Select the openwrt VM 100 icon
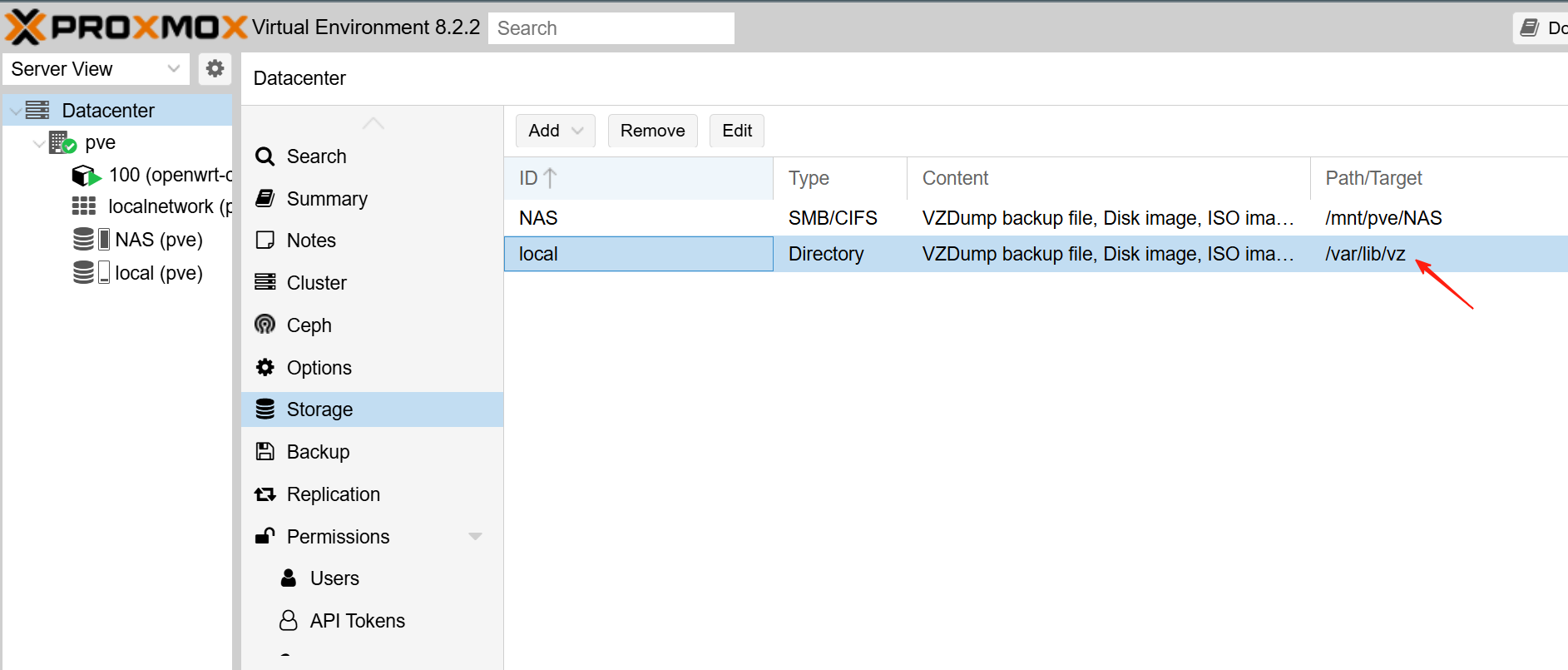 [86, 175]
